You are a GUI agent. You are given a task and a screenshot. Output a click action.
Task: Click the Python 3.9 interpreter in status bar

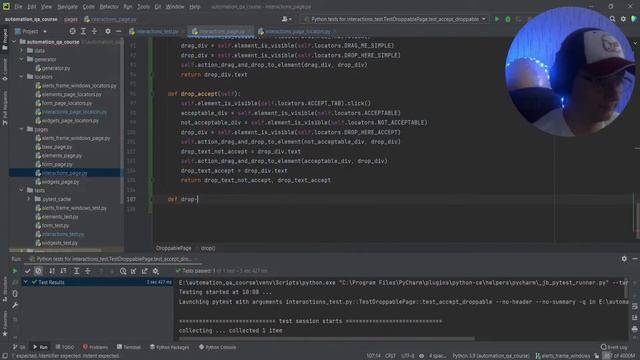pos(491,356)
